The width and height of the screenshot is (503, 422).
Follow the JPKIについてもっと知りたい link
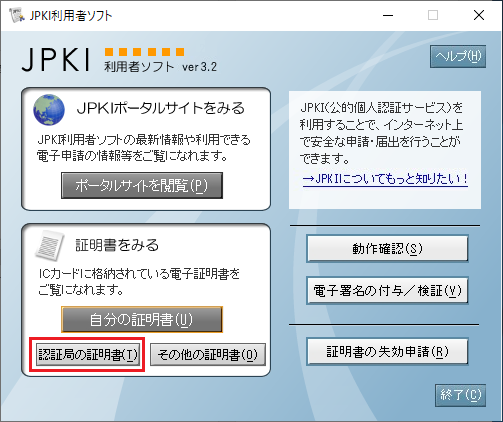point(385,179)
